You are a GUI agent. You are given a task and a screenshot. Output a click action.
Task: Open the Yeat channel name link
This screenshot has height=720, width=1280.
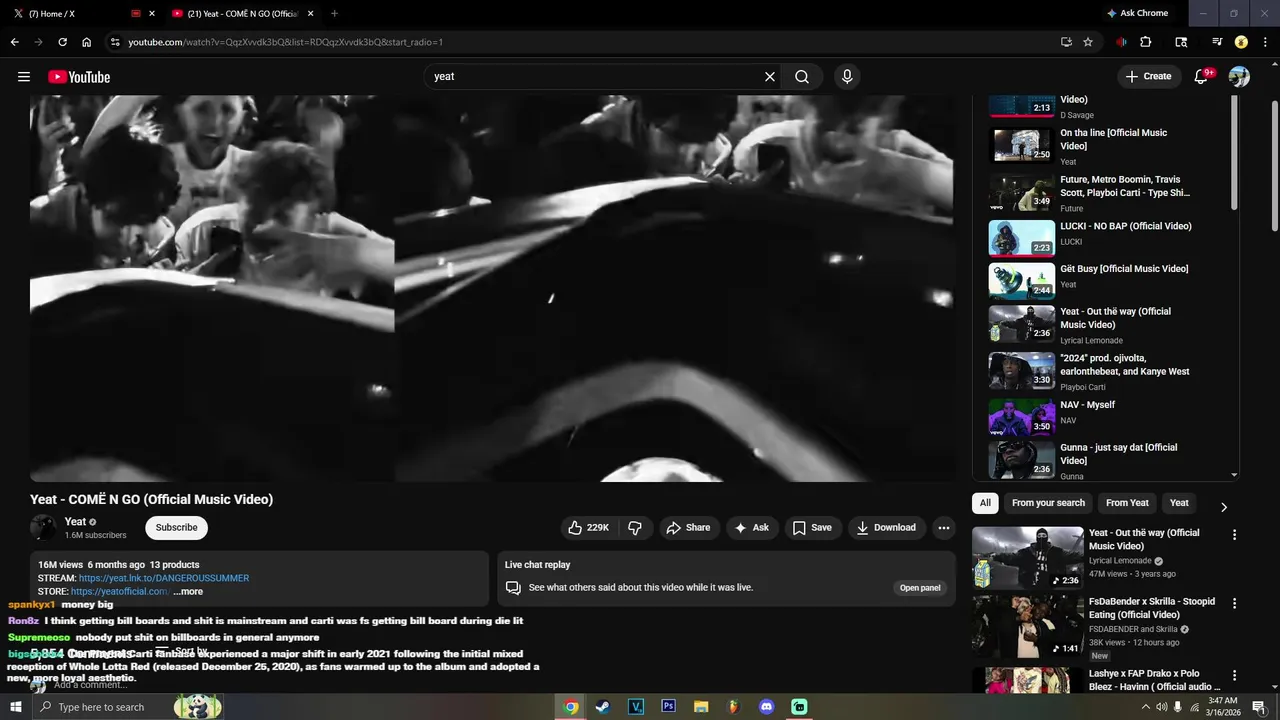[75, 522]
